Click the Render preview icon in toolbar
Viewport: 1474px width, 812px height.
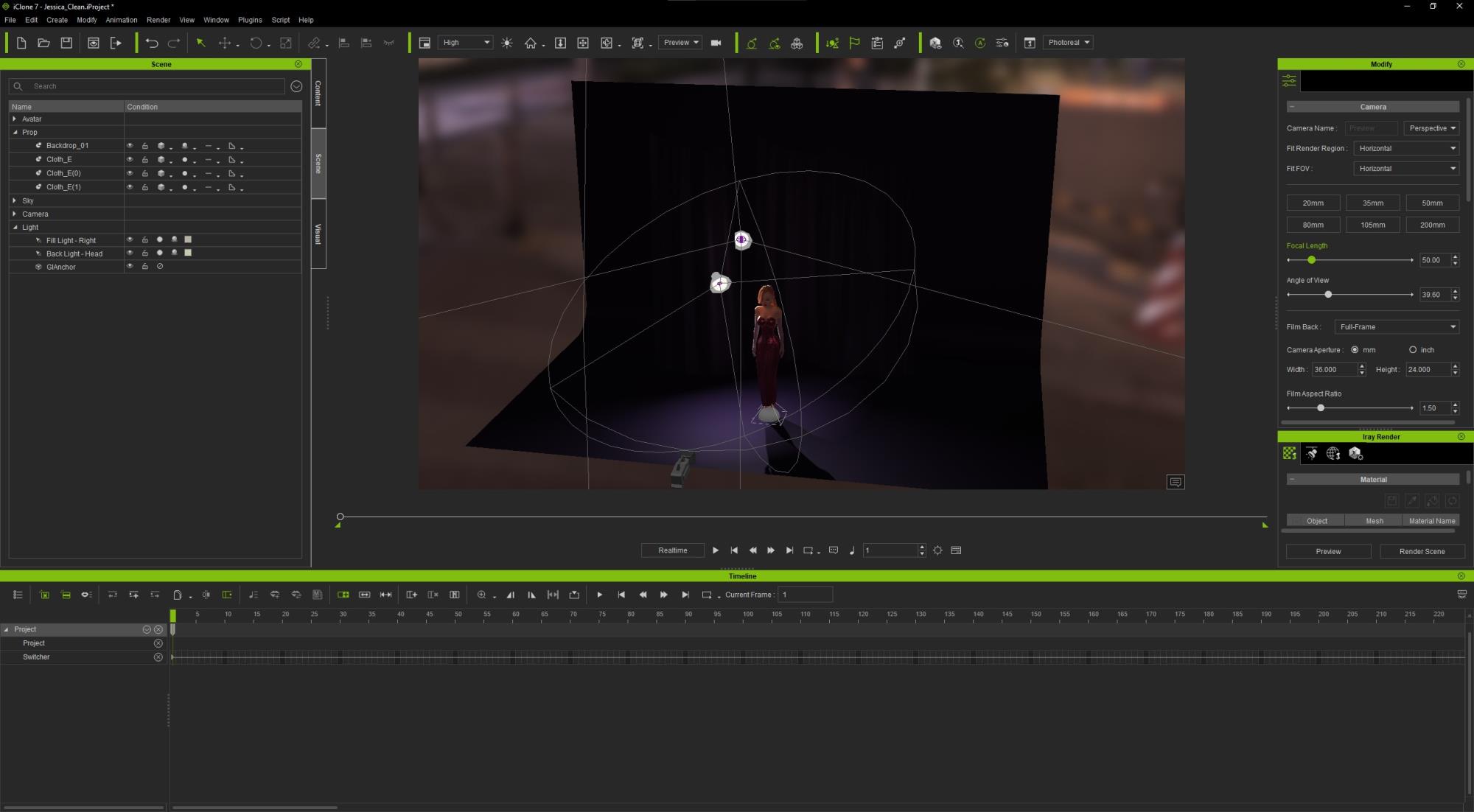click(x=94, y=43)
